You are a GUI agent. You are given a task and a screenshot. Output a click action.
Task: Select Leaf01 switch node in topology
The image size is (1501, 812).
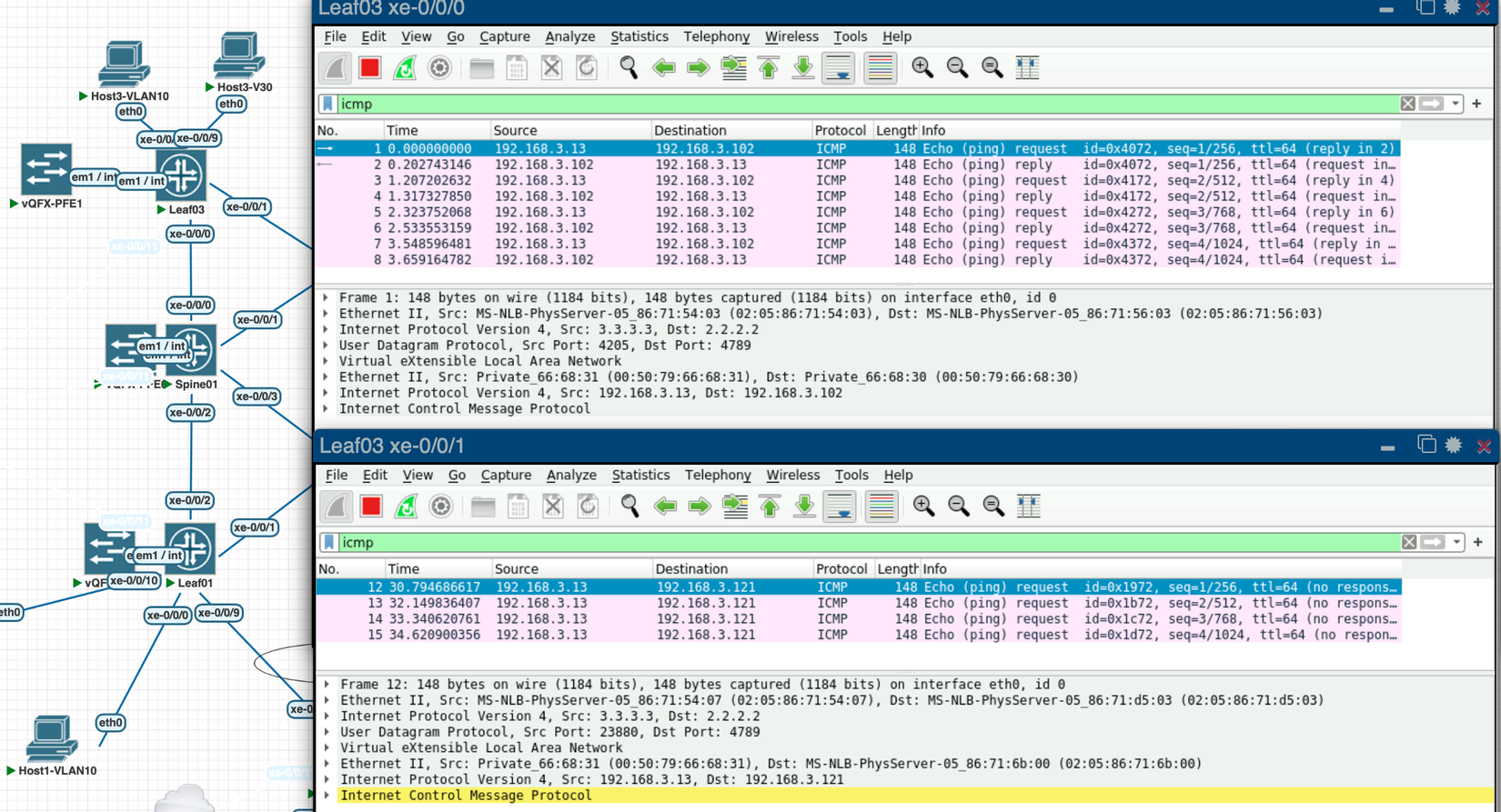point(189,548)
